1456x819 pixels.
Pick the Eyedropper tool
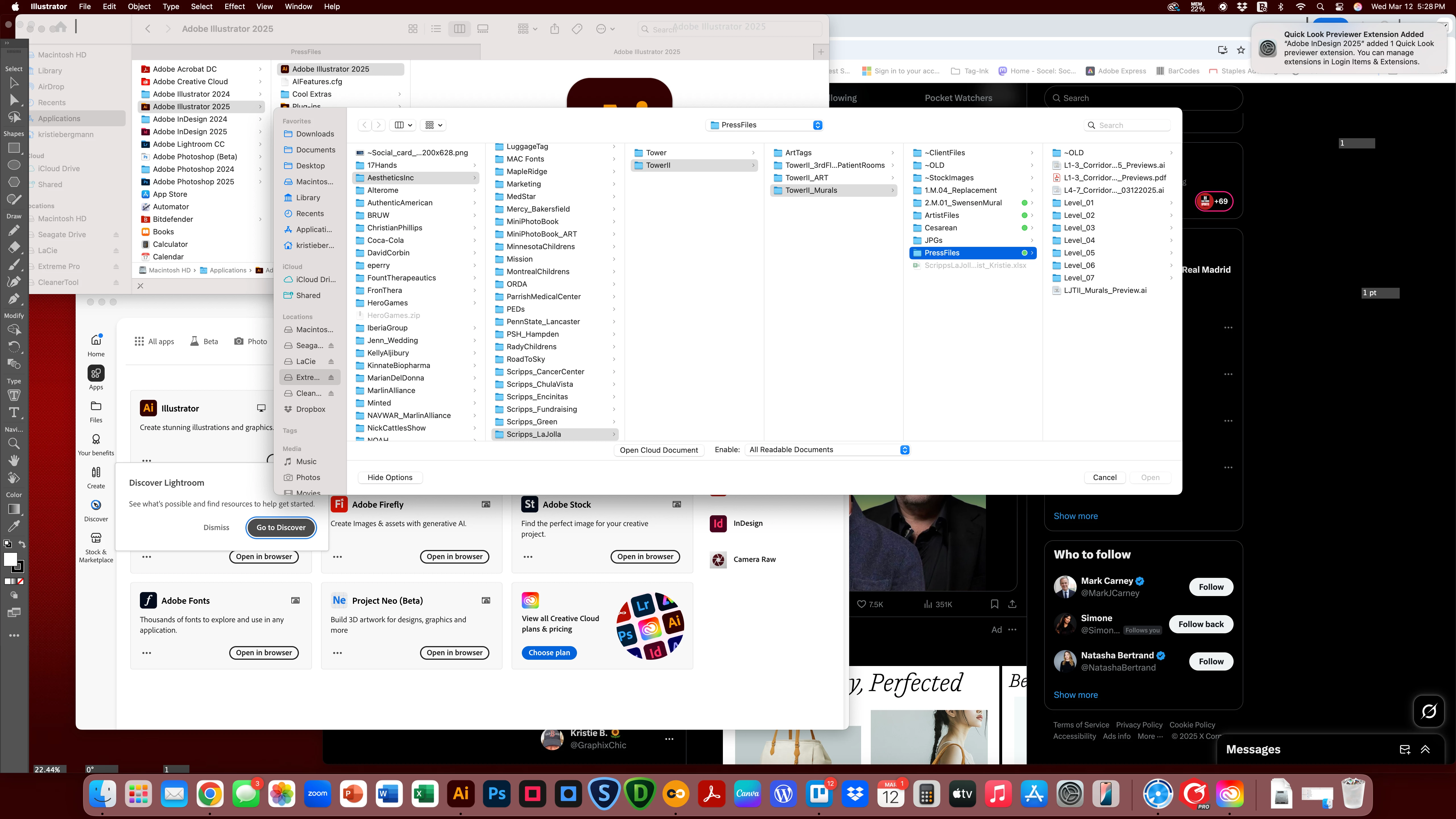click(x=14, y=526)
